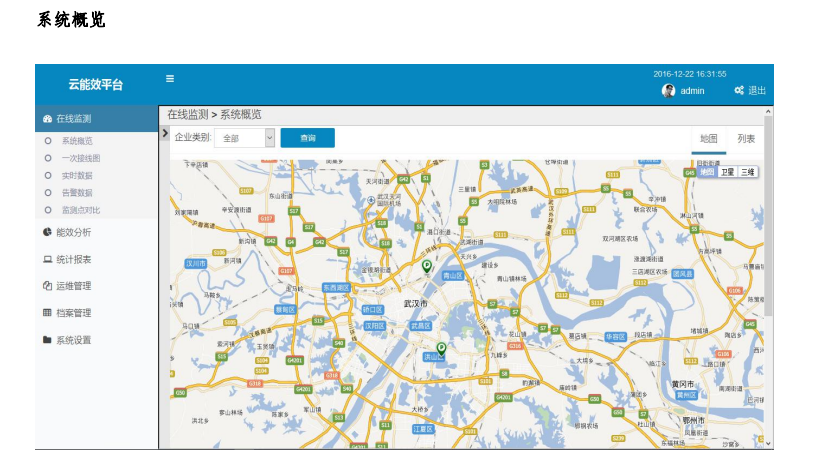Open the 一次接线图 submenu item
Screen dimensions: 814x463
(x=81, y=158)
